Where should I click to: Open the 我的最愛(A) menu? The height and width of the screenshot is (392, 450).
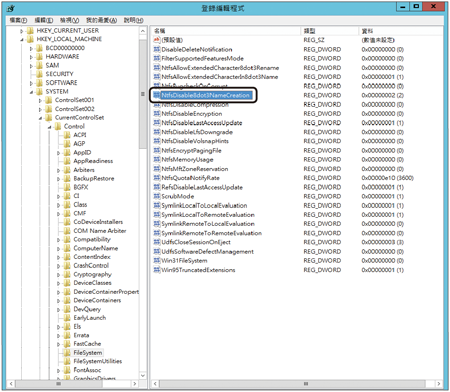pyautogui.click(x=101, y=20)
